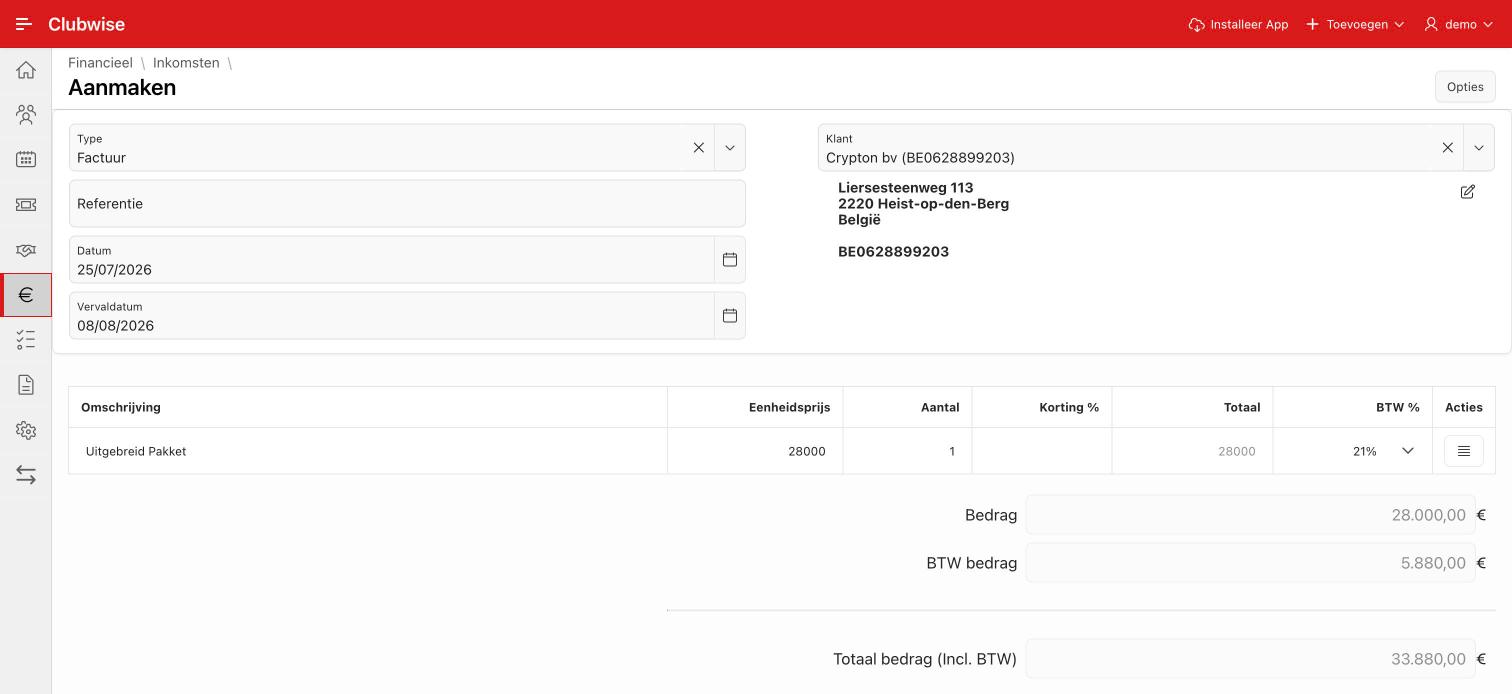Clear the Type field selection
Viewport: 1512px width, 694px height.
click(x=699, y=148)
